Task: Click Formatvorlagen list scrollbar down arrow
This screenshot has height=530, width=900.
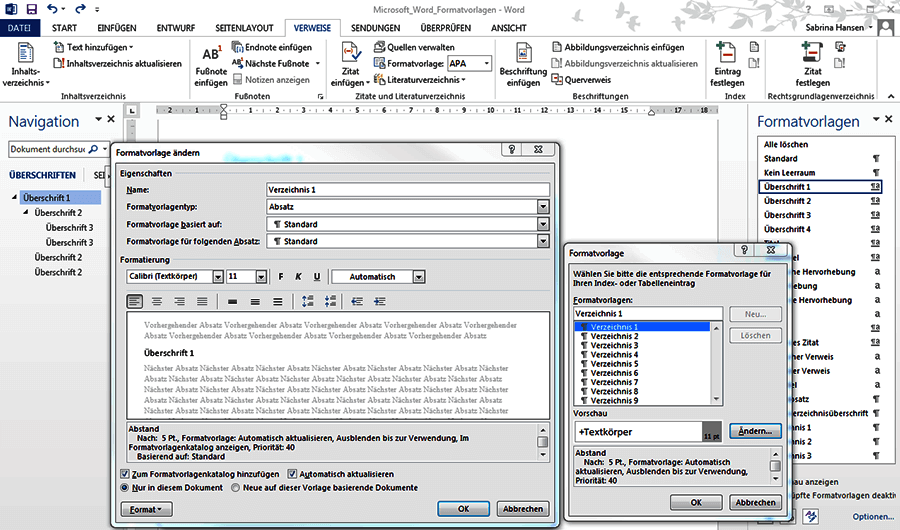Action: [x=716, y=399]
